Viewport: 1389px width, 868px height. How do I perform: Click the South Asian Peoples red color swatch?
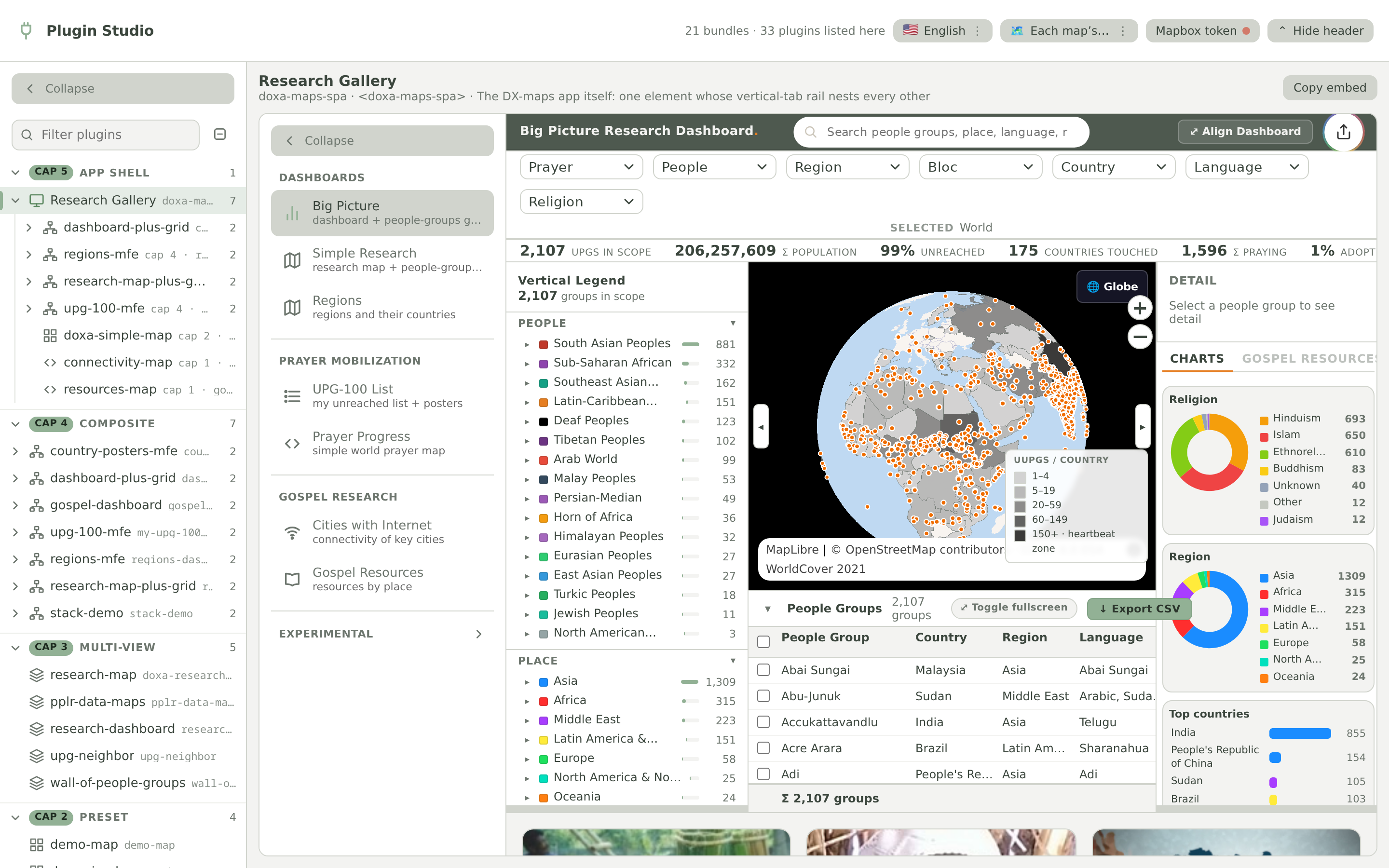click(543, 344)
